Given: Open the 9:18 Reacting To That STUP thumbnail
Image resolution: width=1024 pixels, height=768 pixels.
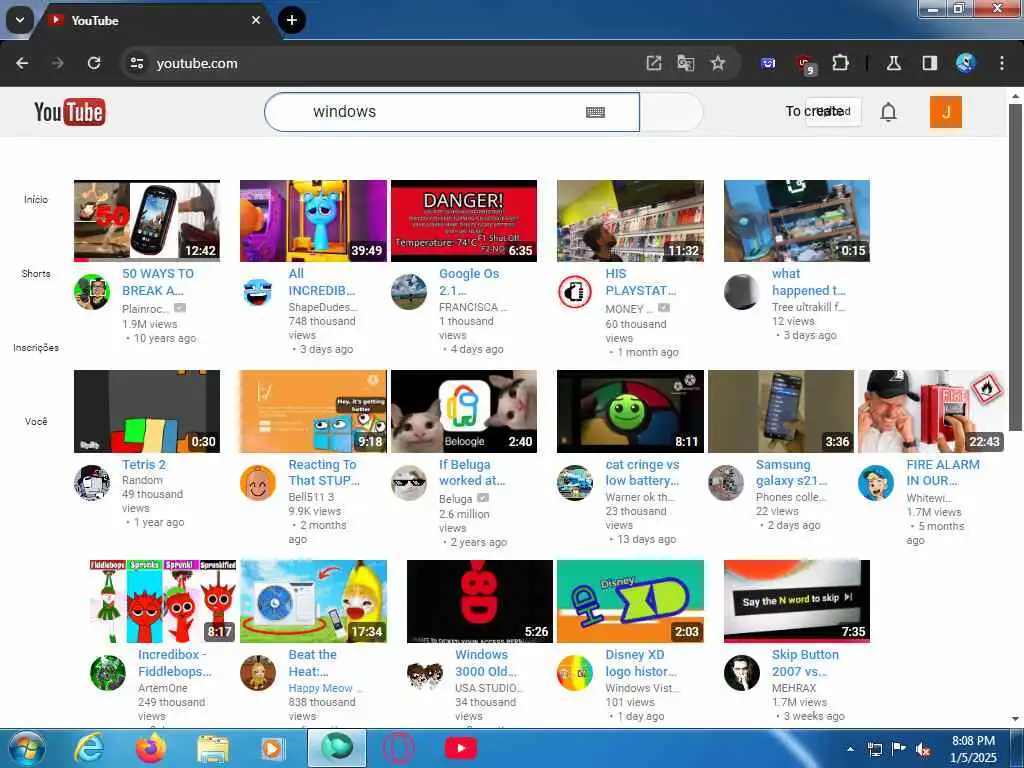Looking at the screenshot, I should pos(312,411).
